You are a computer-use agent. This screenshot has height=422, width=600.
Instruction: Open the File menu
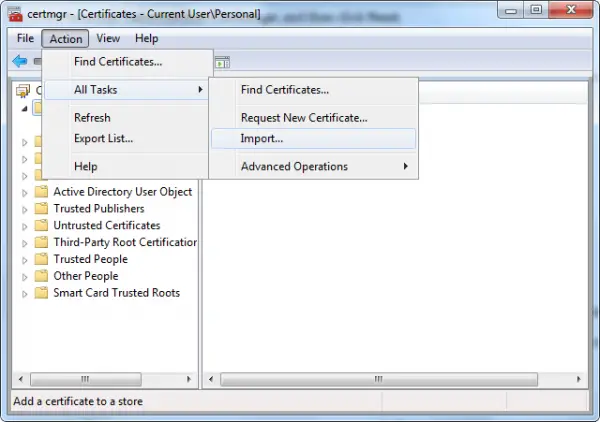point(25,38)
